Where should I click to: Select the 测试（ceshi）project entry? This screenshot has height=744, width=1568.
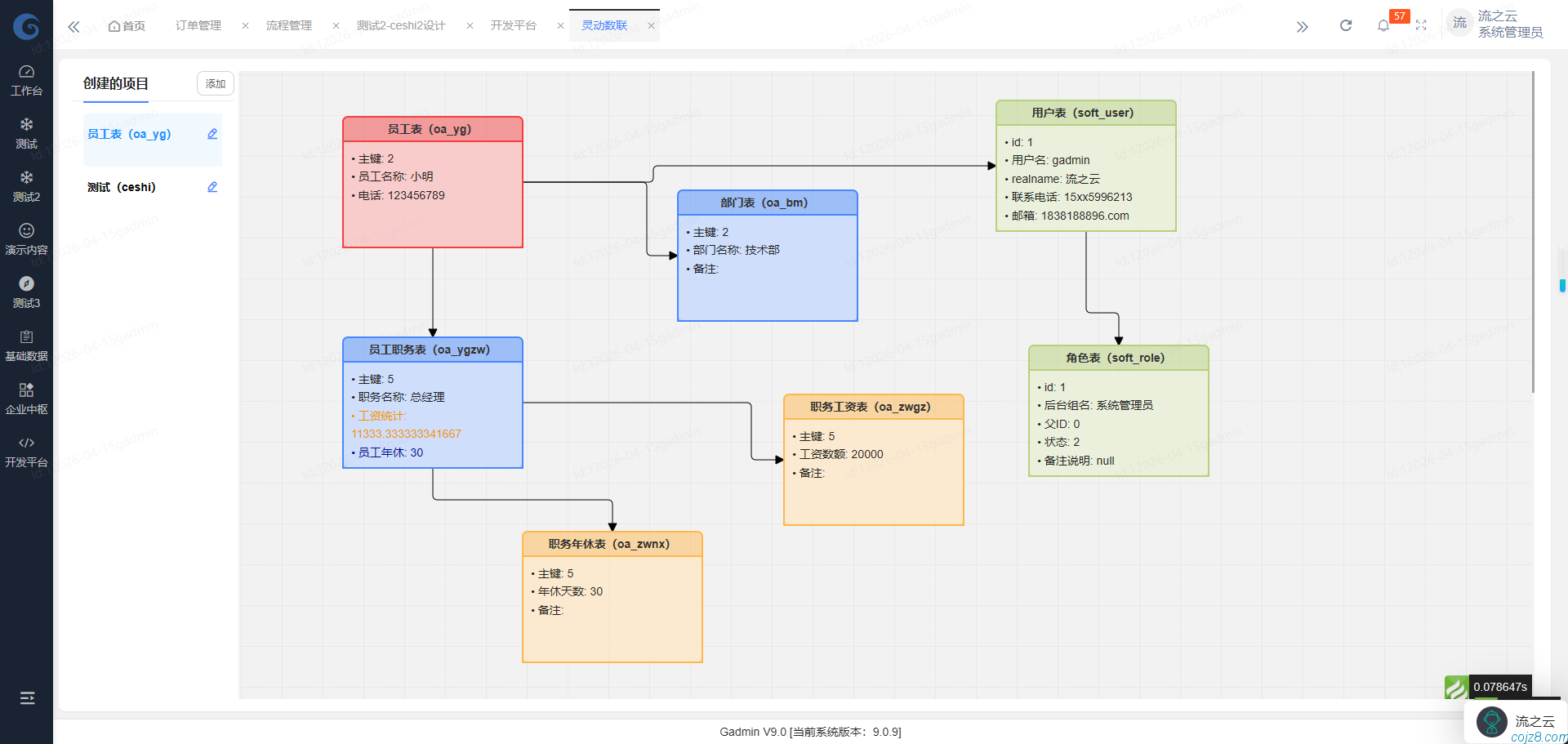click(122, 187)
